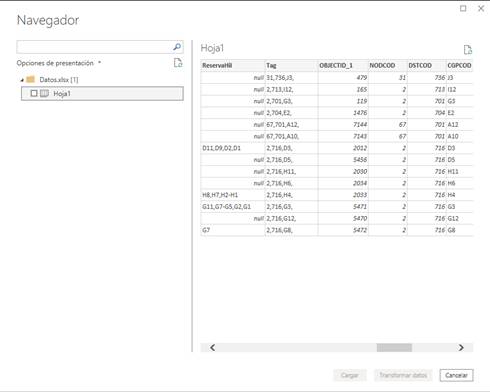
Task: Click the Cargar button
Action: 350,375
